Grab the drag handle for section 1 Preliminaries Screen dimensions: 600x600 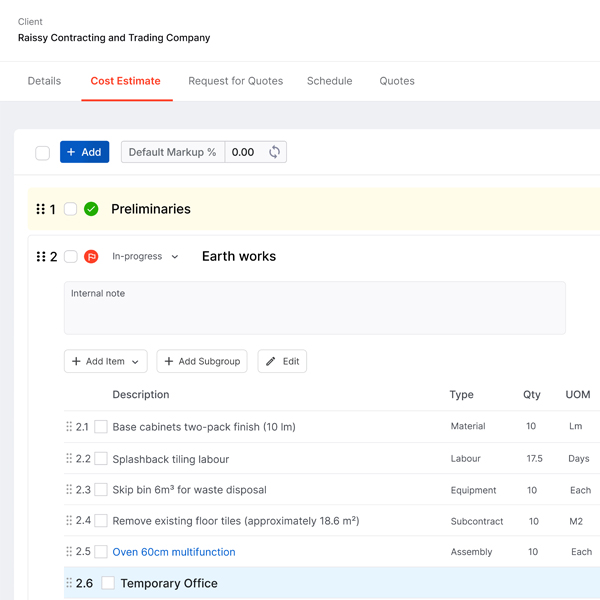click(41, 209)
